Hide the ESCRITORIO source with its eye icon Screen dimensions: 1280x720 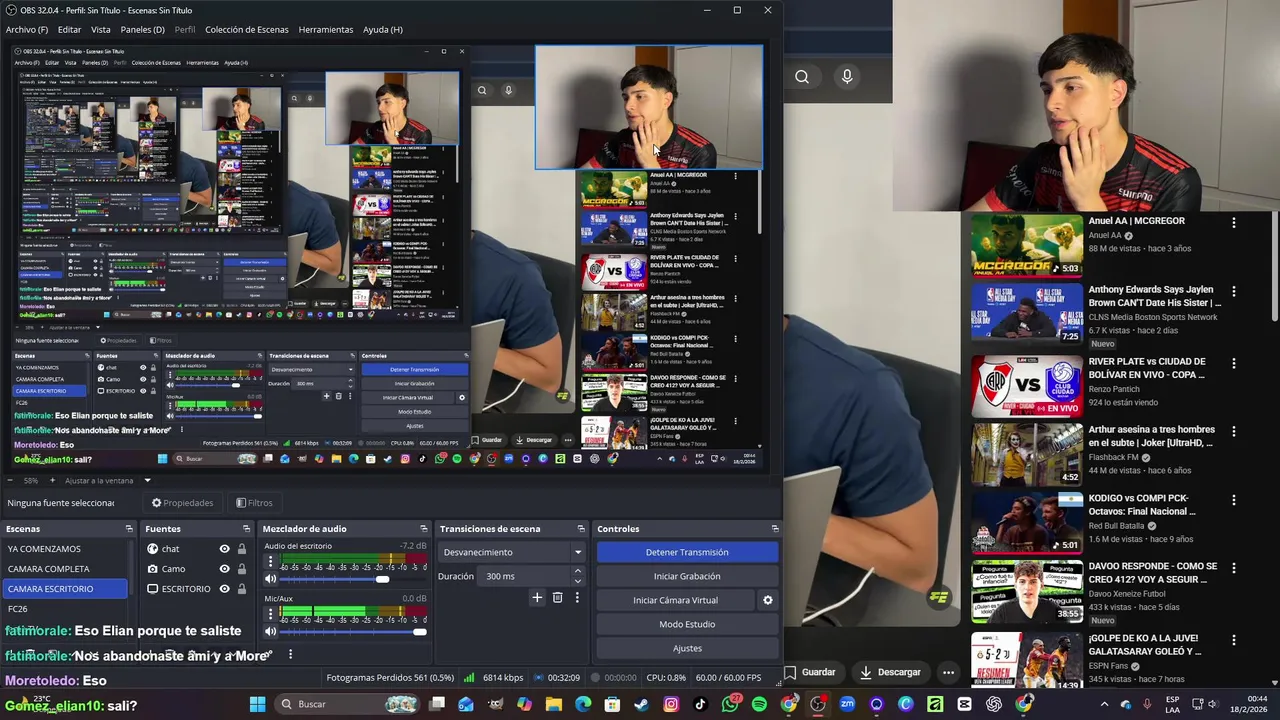pyautogui.click(x=224, y=589)
